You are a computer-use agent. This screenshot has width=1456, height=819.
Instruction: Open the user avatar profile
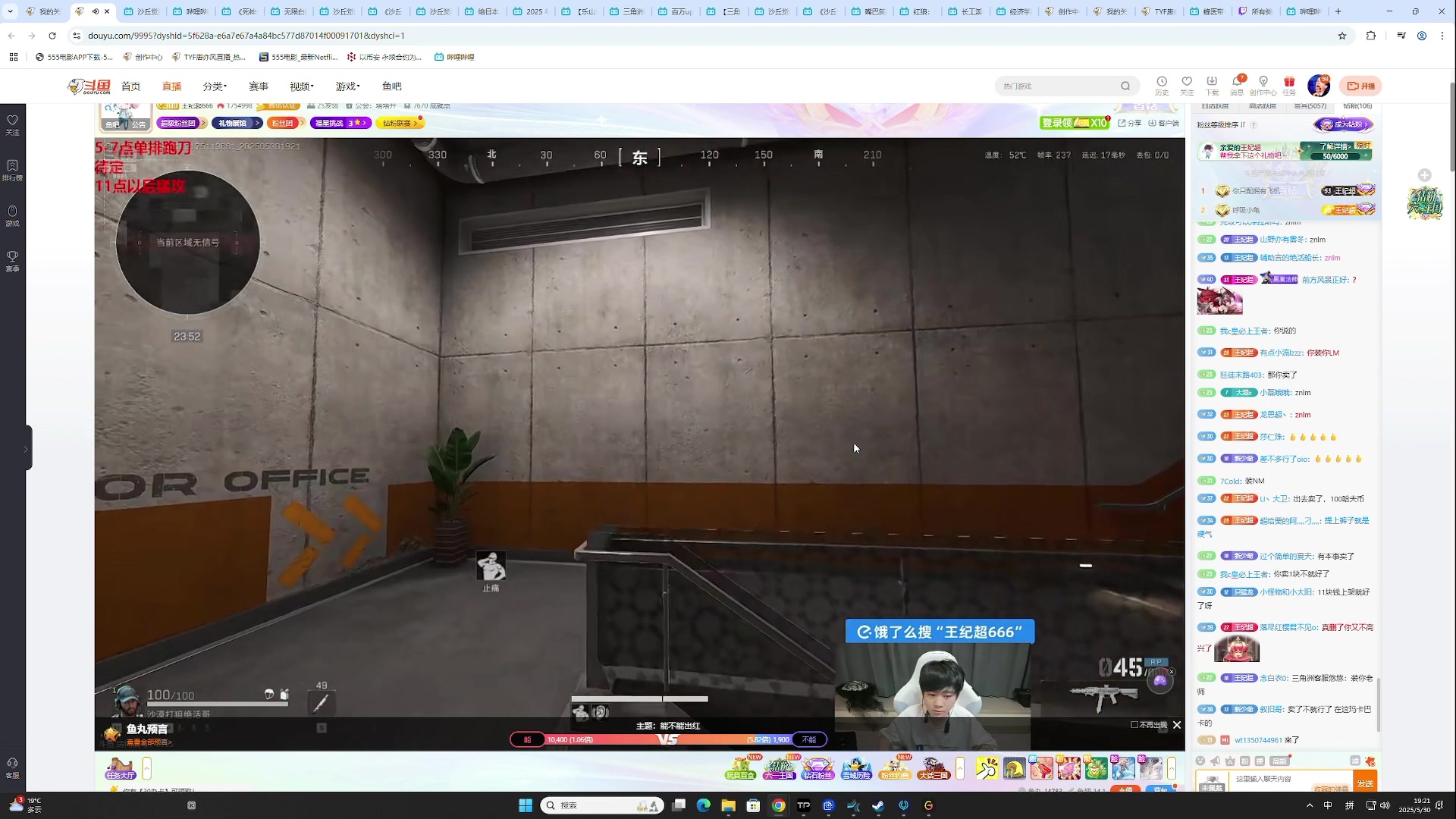pyautogui.click(x=1319, y=86)
